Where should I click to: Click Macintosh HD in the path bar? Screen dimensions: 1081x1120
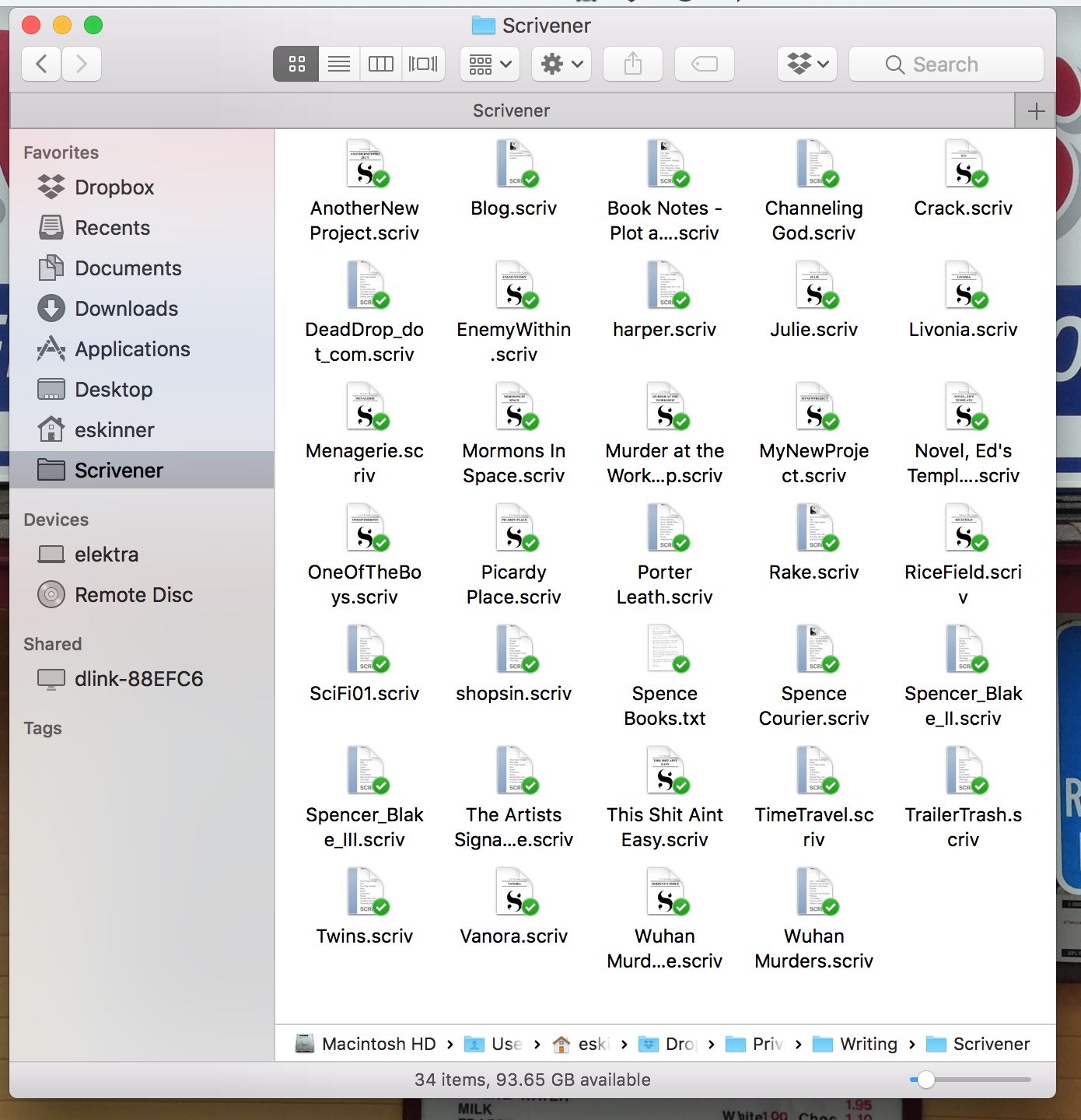tap(366, 1044)
